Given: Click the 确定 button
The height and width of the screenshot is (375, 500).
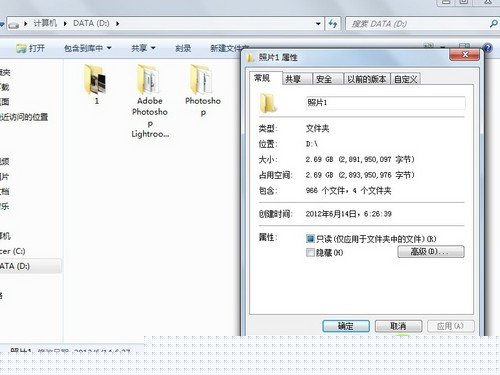Looking at the screenshot, I should point(346,326).
